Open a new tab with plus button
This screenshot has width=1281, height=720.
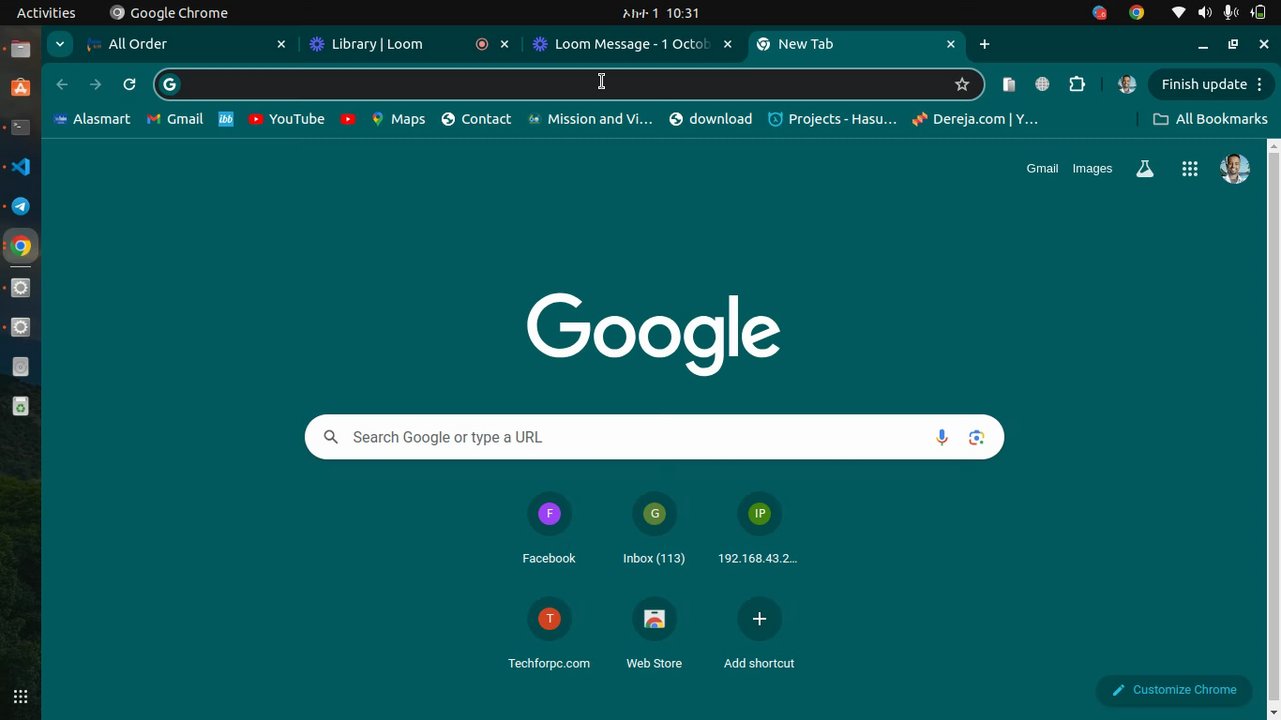pos(985,44)
